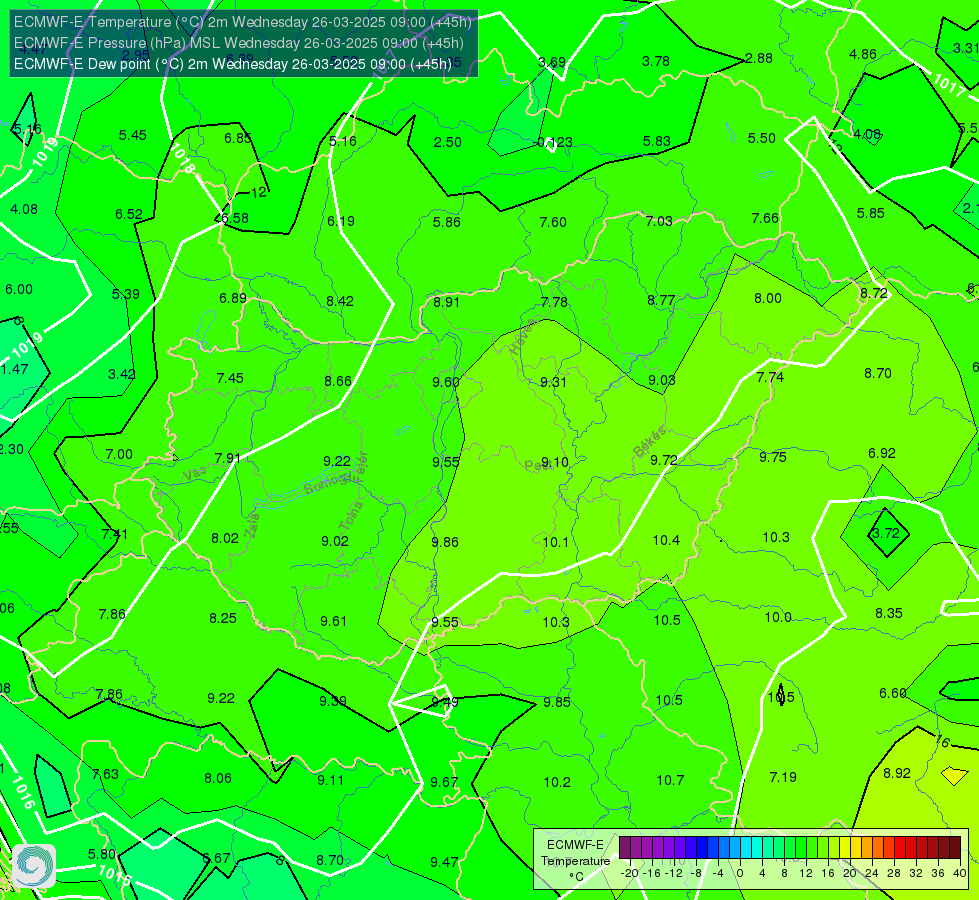Click the 1015 isobar label

click(x=115, y=876)
